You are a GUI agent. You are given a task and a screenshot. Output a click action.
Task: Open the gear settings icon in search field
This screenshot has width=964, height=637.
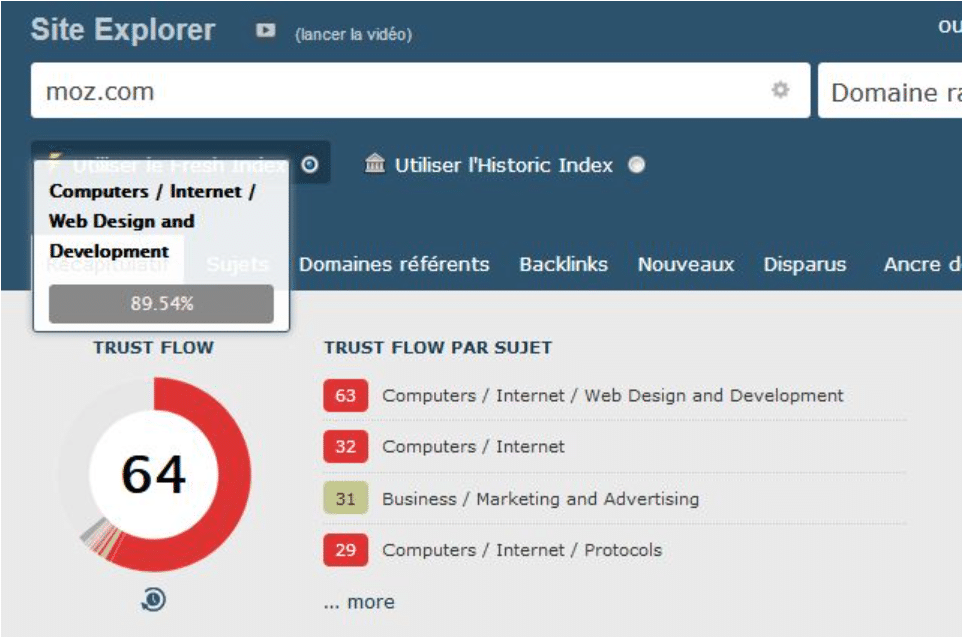[780, 90]
